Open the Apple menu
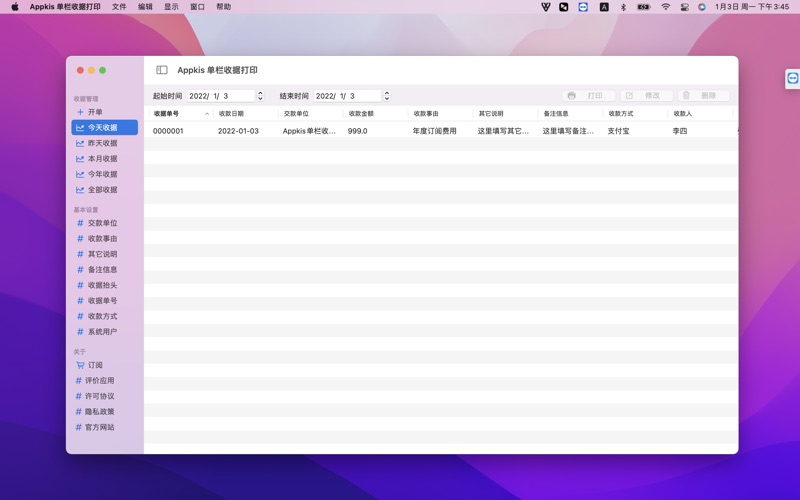The height and width of the screenshot is (500, 800). click(15, 7)
